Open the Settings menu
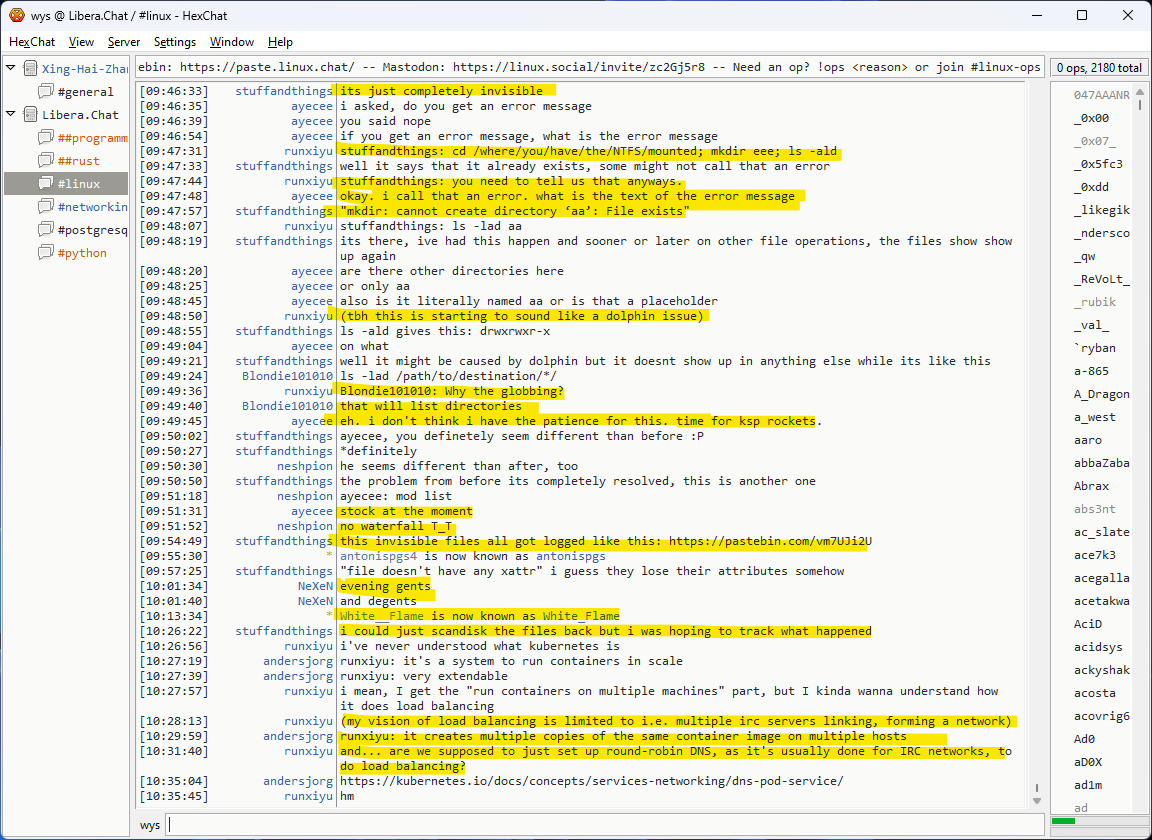1152x840 pixels. (175, 42)
